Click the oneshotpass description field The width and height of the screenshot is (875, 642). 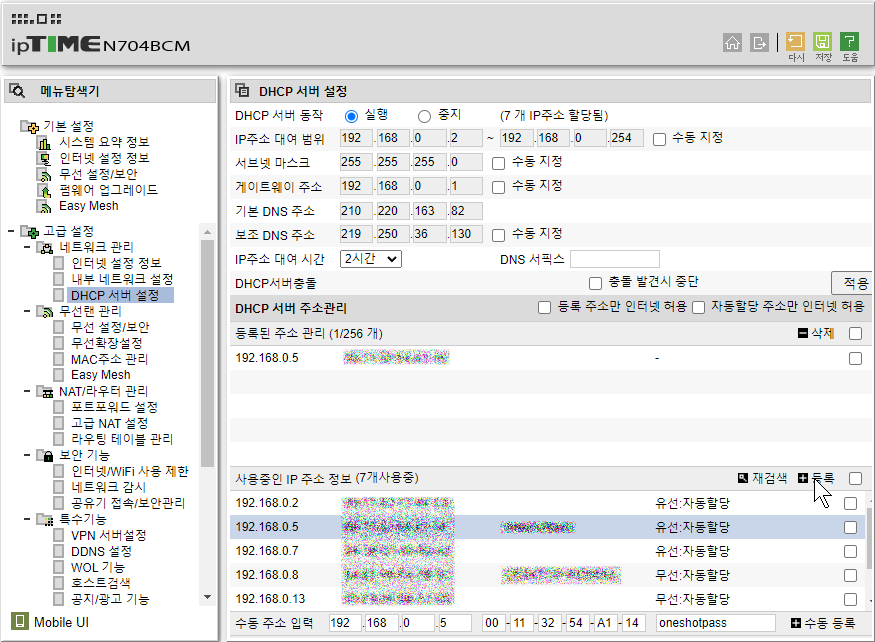click(715, 622)
